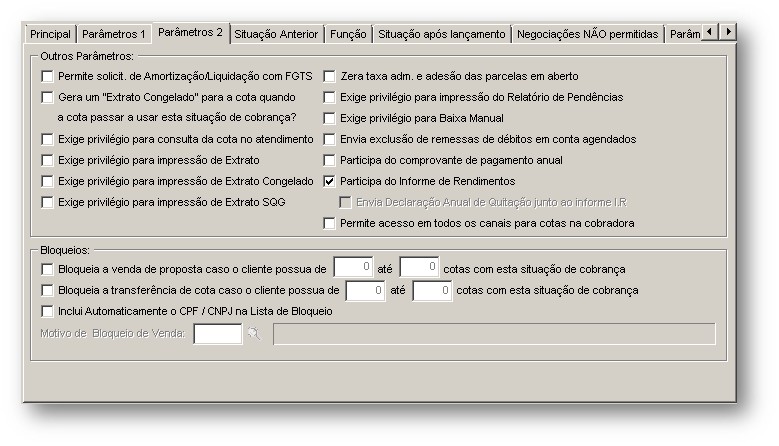Switch to Parâmetros 1 tab

(x=114, y=34)
